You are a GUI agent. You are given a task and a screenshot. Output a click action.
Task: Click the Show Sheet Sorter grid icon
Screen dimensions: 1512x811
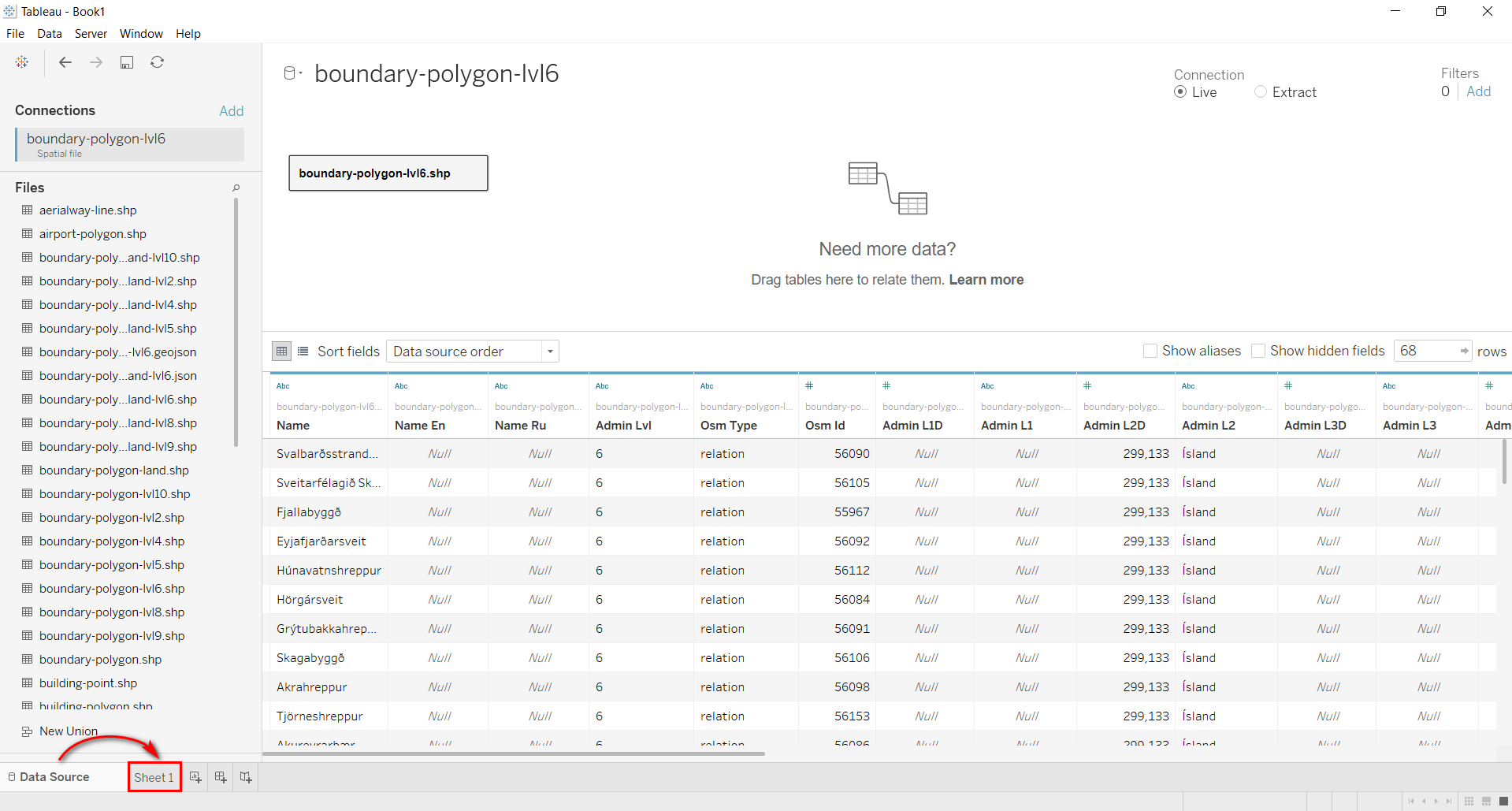coord(1469,802)
